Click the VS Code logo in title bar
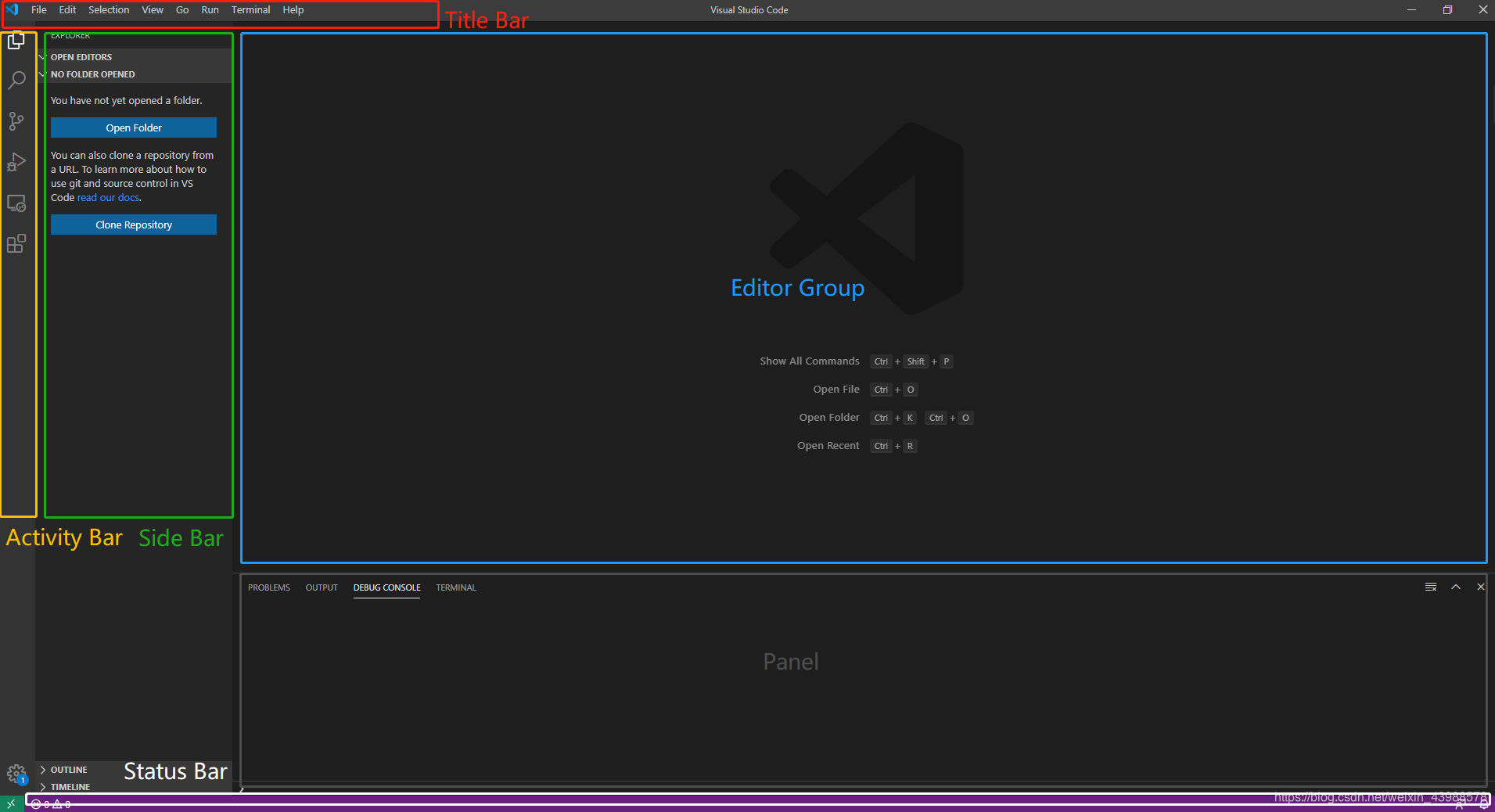This screenshot has width=1495, height=812. click(12, 9)
